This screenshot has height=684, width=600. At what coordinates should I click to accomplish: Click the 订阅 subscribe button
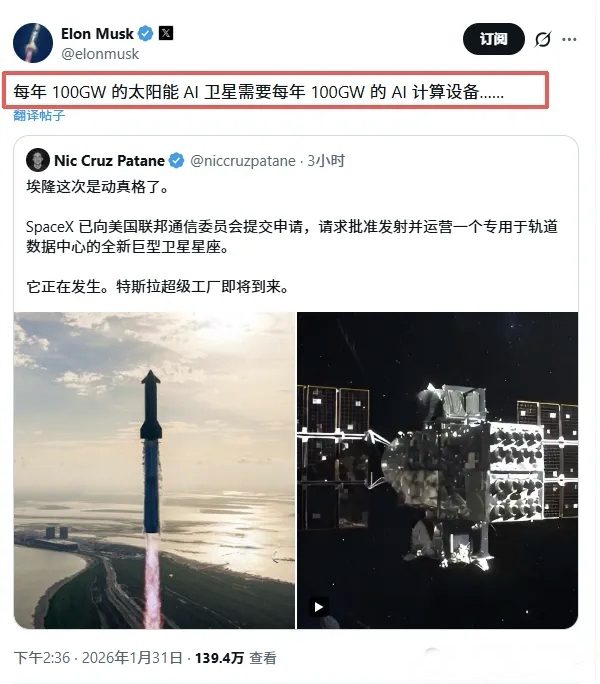point(494,39)
